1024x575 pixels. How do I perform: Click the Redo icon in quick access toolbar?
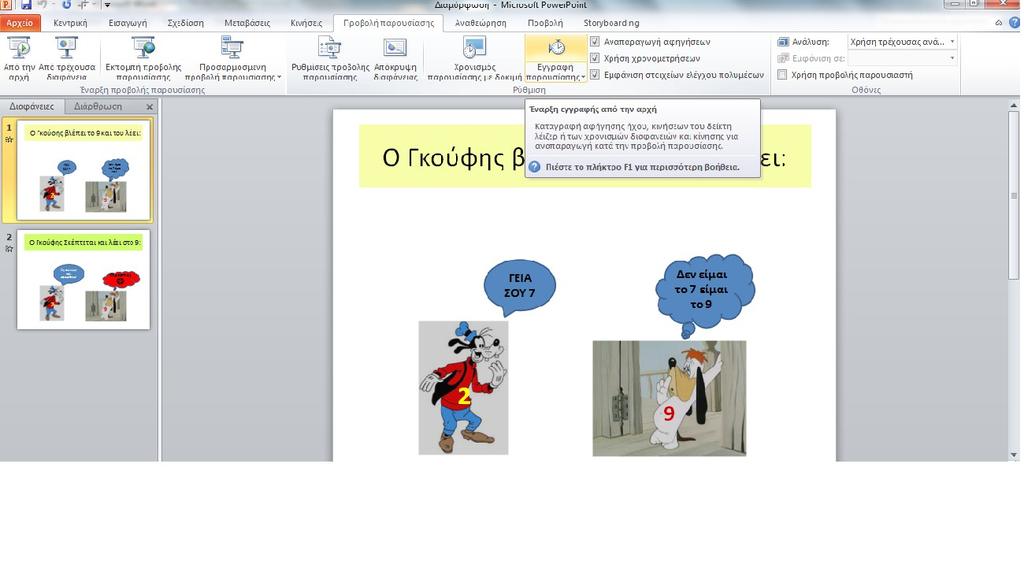tap(67, 5)
